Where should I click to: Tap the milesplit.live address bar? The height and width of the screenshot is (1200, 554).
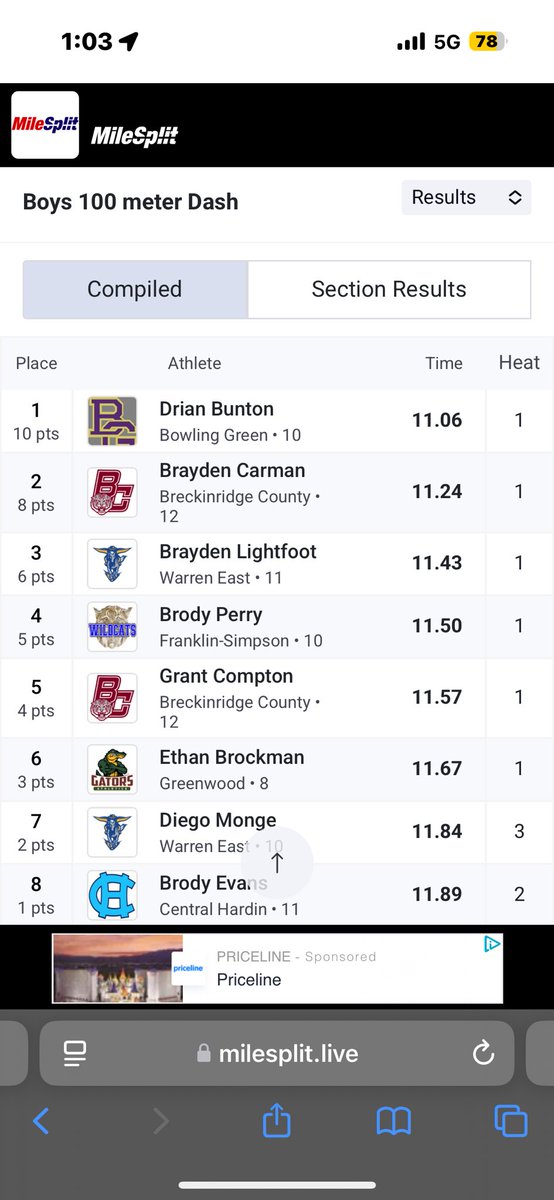(x=277, y=1053)
